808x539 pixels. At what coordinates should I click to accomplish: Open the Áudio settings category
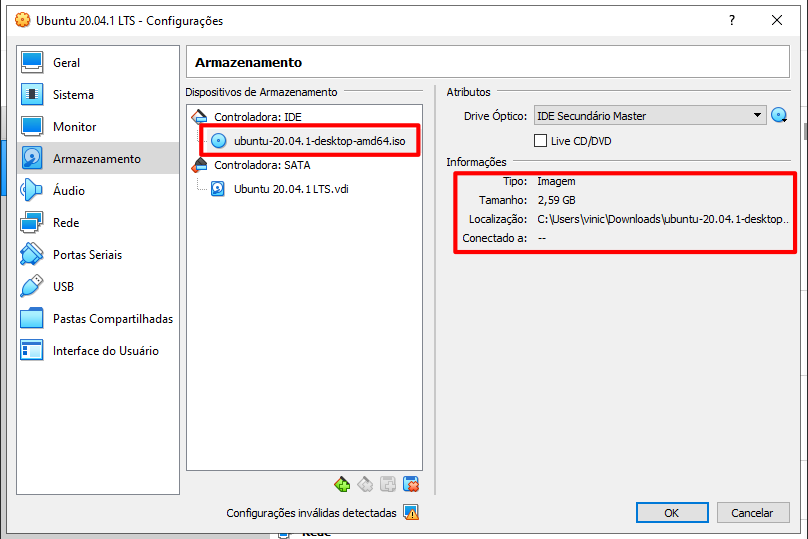tap(98, 191)
